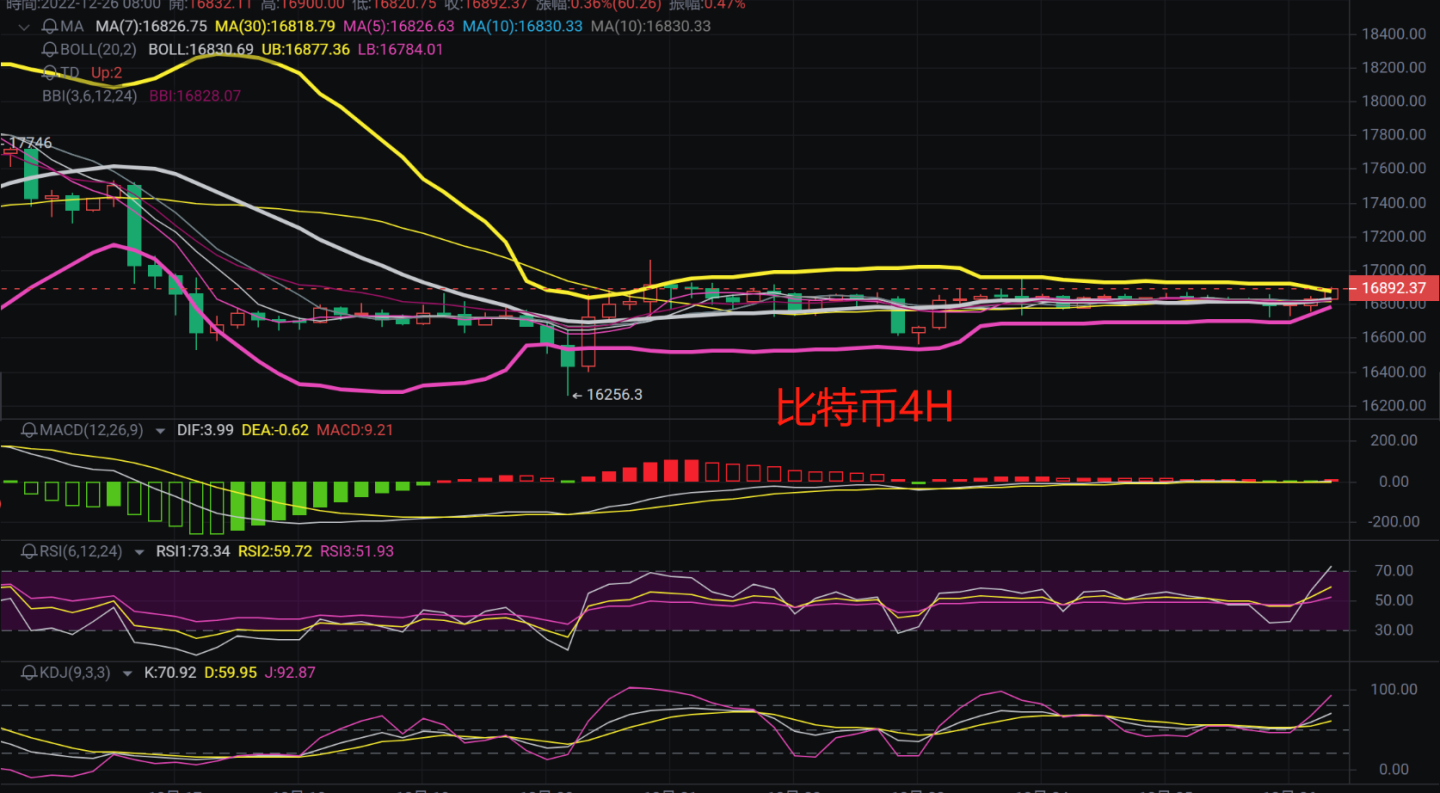Click the 18000.00 price axis label
The height and width of the screenshot is (793, 1440).
click(1393, 101)
